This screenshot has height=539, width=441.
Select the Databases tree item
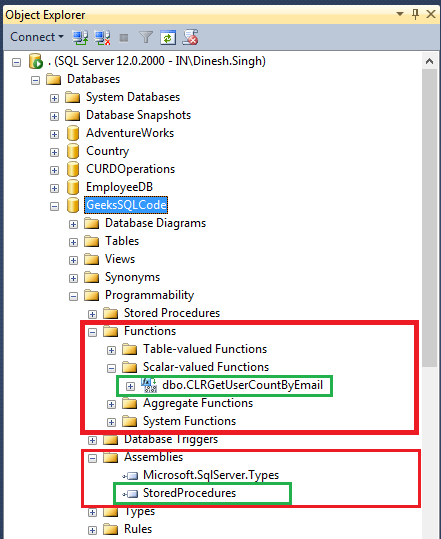[x=93, y=79]
